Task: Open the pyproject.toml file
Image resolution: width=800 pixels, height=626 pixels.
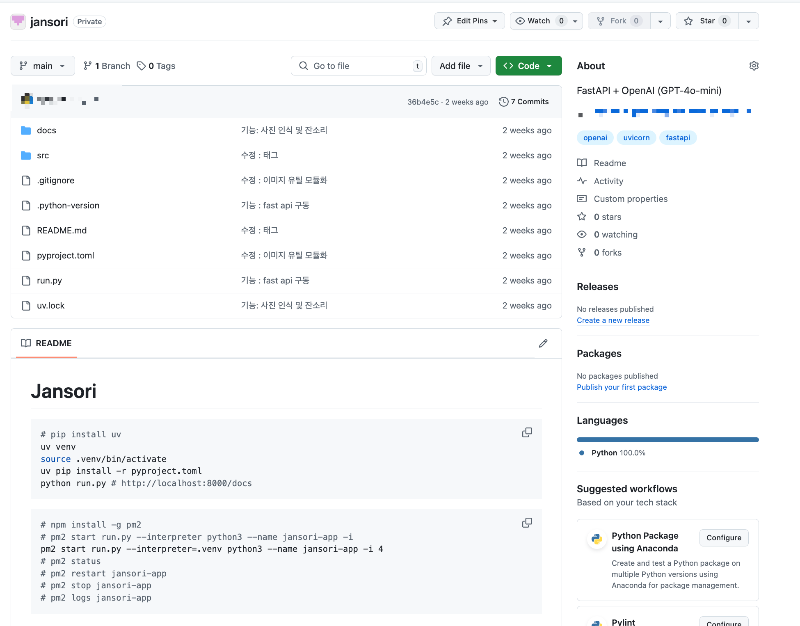Action: (x=65, y=256)
